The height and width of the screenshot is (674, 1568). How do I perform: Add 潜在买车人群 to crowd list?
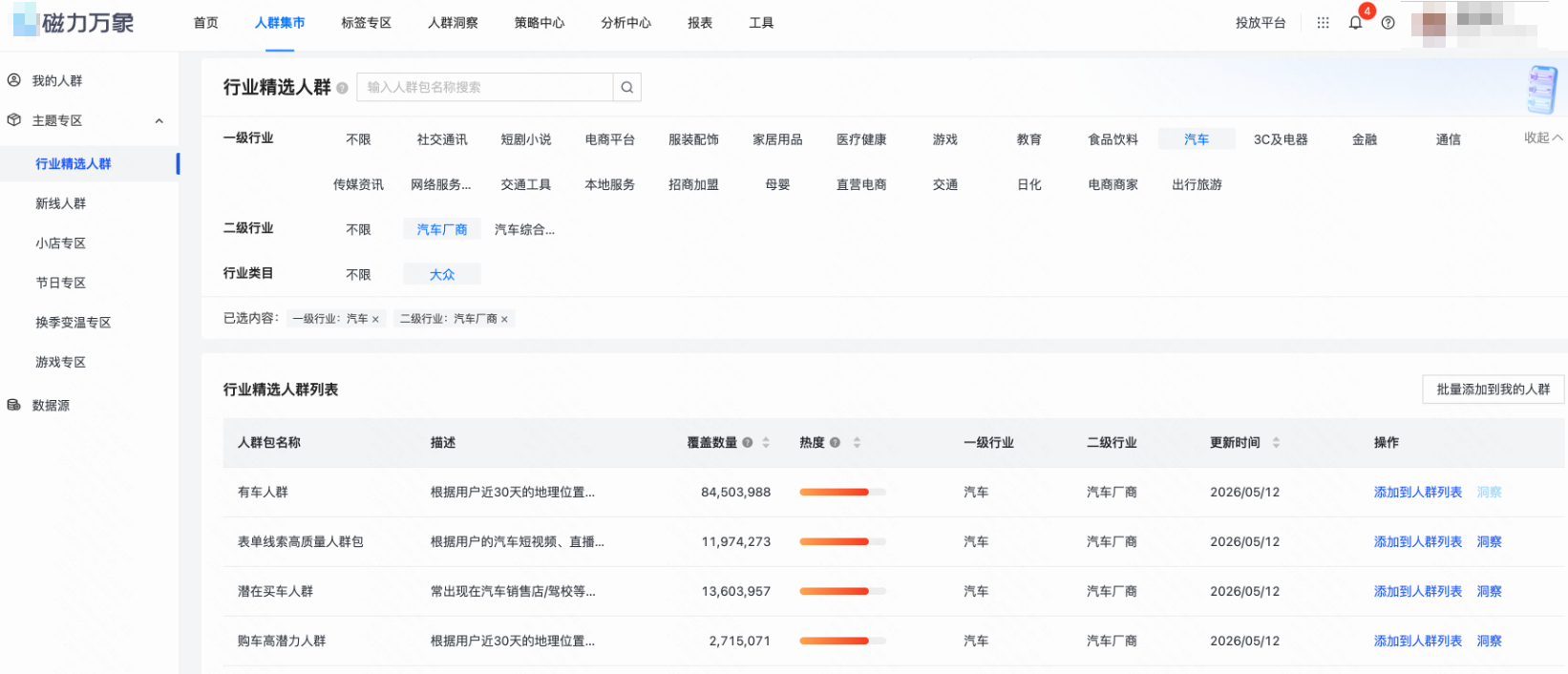pyautogui.click(x=1417, y=592)
